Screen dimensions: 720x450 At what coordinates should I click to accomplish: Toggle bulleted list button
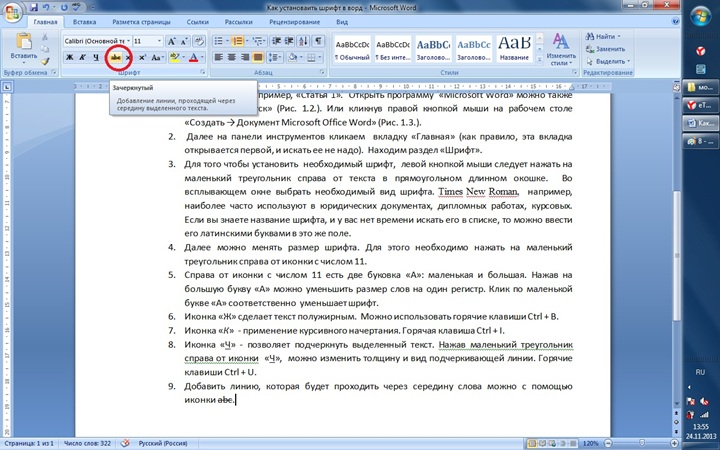(221, 41)
